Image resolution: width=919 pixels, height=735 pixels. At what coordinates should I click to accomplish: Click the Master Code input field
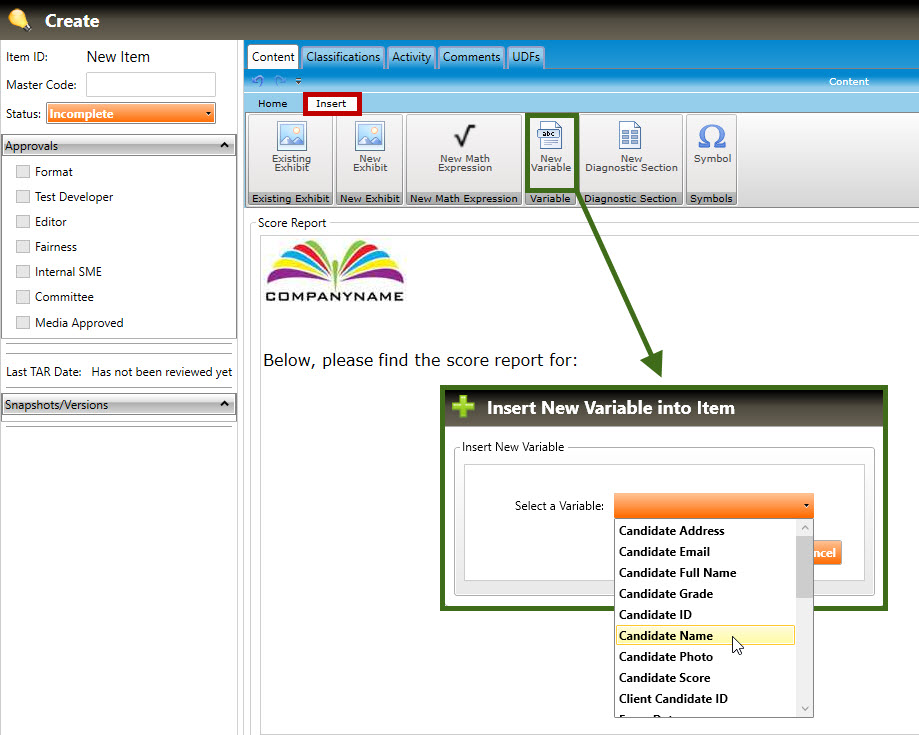click(x=151, y=85)
